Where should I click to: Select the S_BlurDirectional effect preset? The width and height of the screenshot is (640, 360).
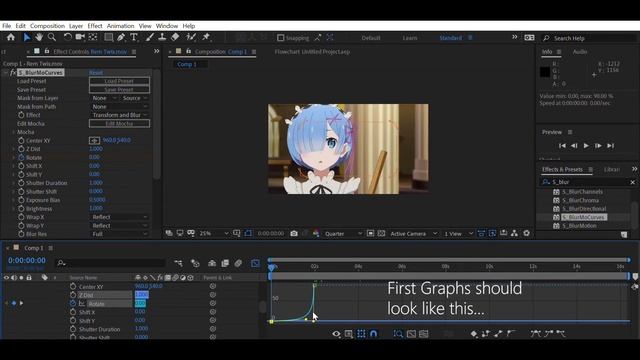[x=584, y=209]
